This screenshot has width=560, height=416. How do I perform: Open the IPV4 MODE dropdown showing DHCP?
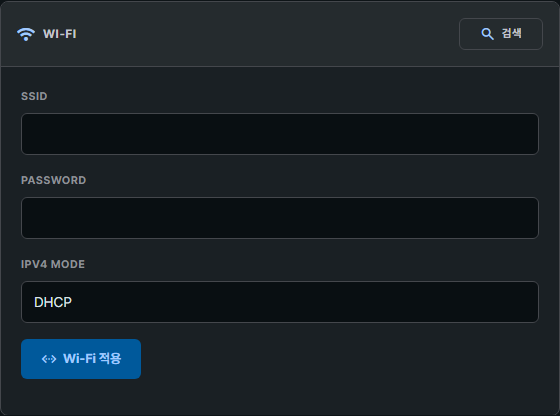click(280, 302)
